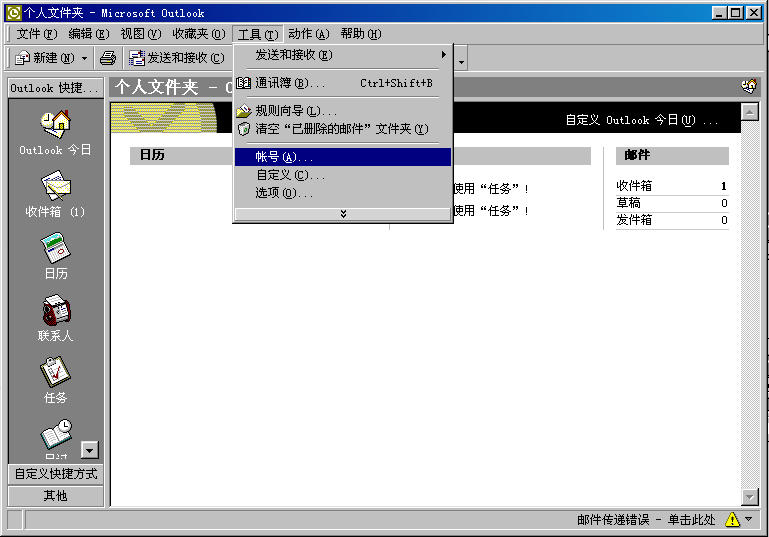Screen dimensions: 769x537
Task: Click the 个人文件夹 folder banner title
Action: 157,87
